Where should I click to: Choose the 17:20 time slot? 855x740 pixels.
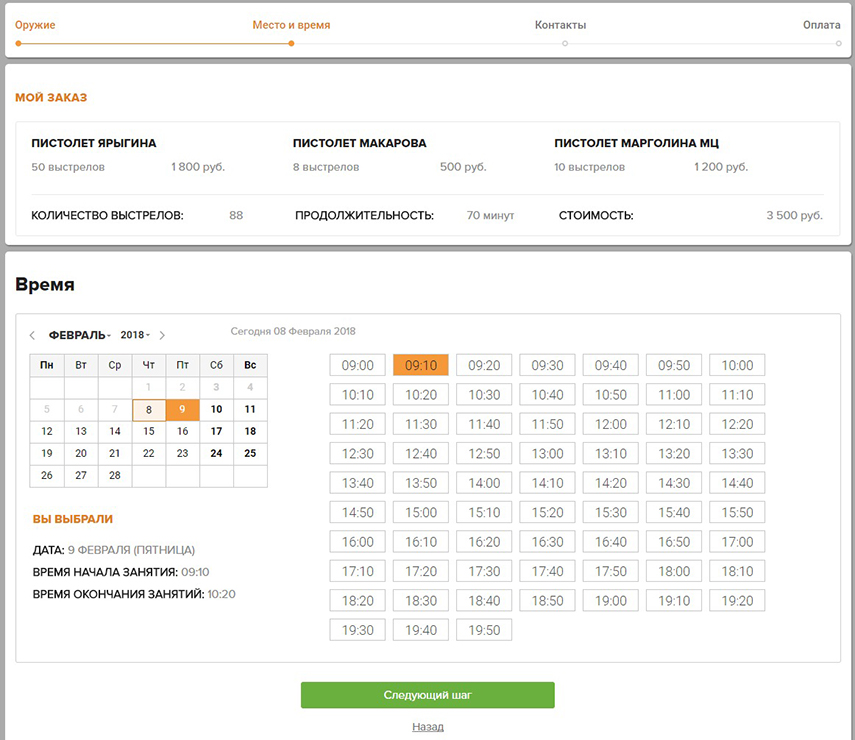coord(421,571)
